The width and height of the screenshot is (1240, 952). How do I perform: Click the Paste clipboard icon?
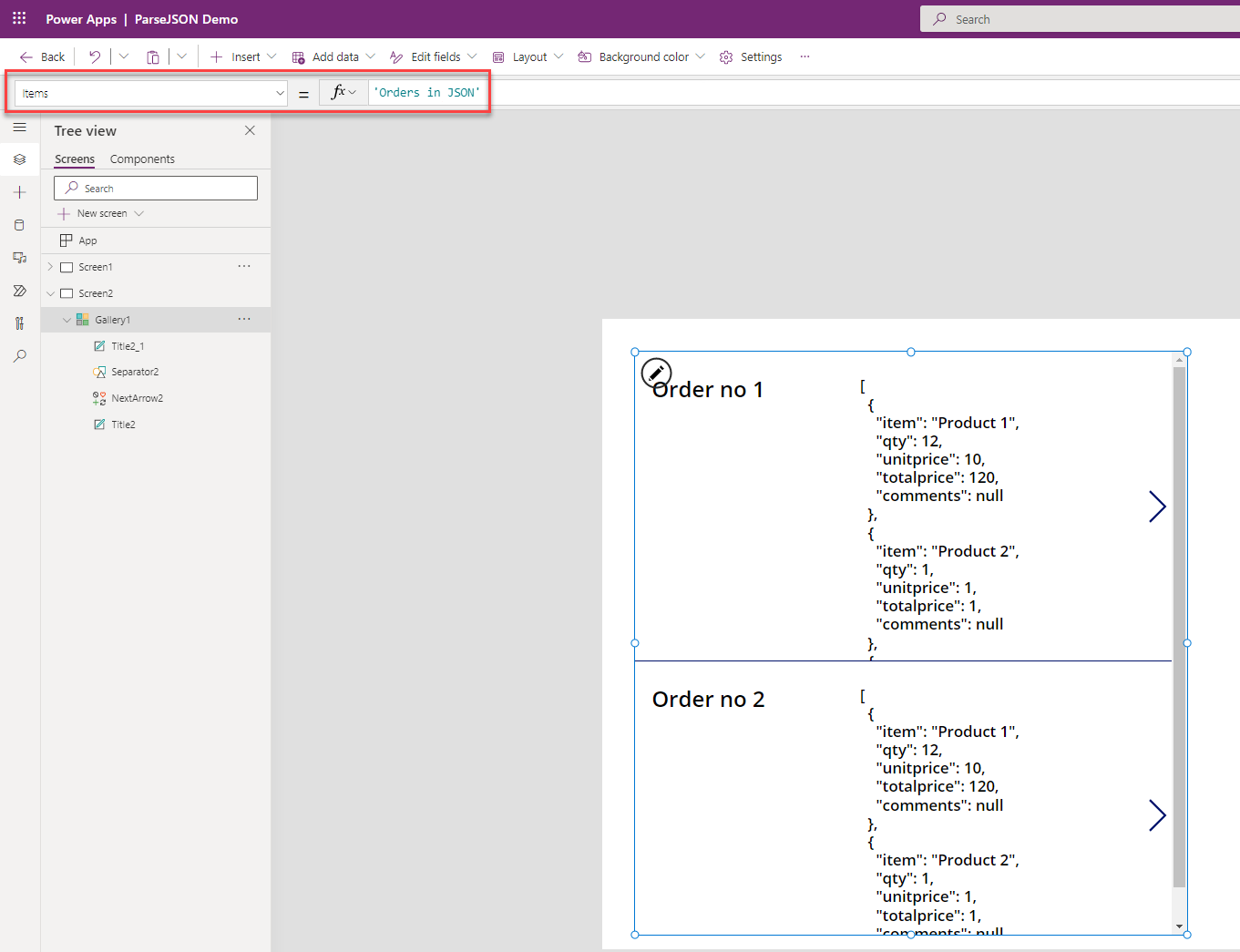(153, 56)
